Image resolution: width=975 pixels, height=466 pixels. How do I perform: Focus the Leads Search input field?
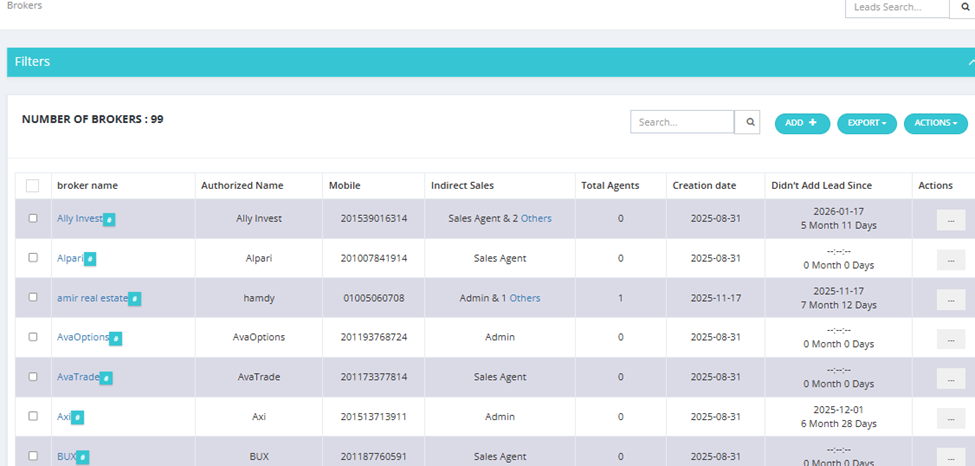tap(897, 7)
